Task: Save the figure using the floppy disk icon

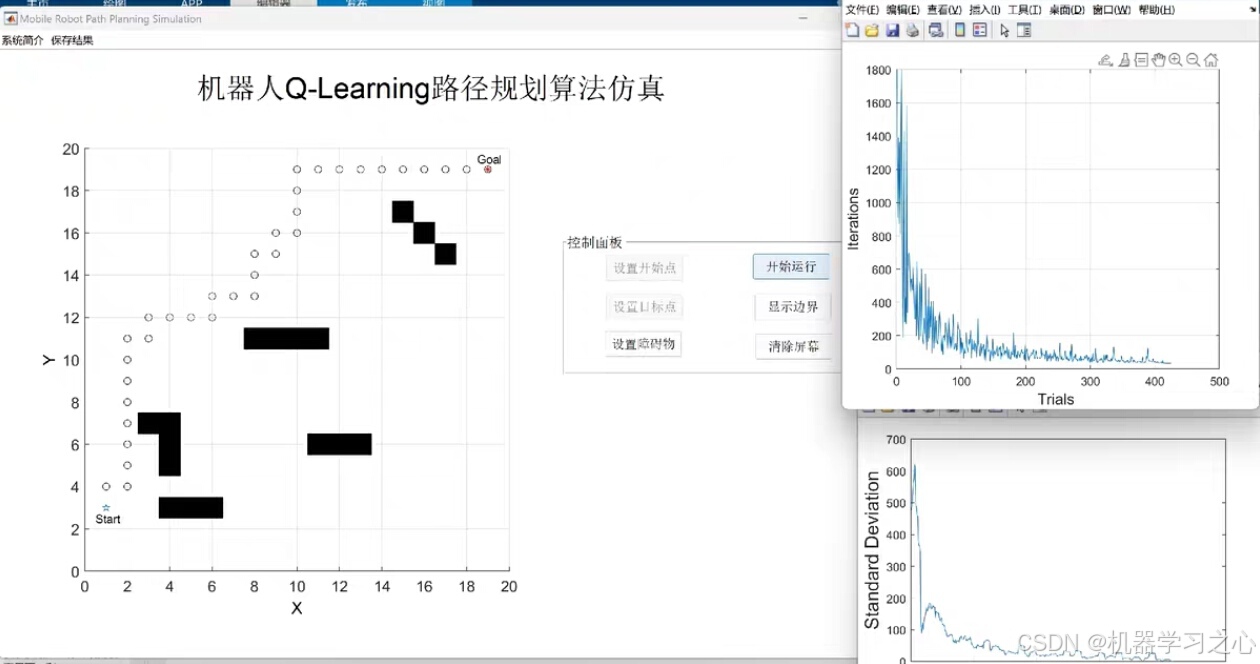Action: coord(892,31)
